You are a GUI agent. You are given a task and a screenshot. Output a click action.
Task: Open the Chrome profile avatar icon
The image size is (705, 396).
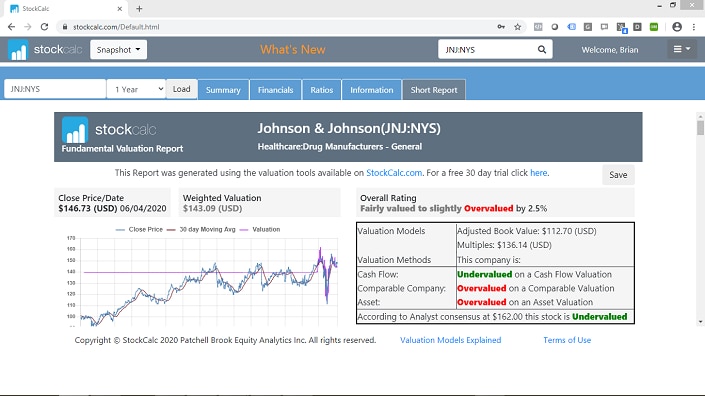click(x=677, y=27)
